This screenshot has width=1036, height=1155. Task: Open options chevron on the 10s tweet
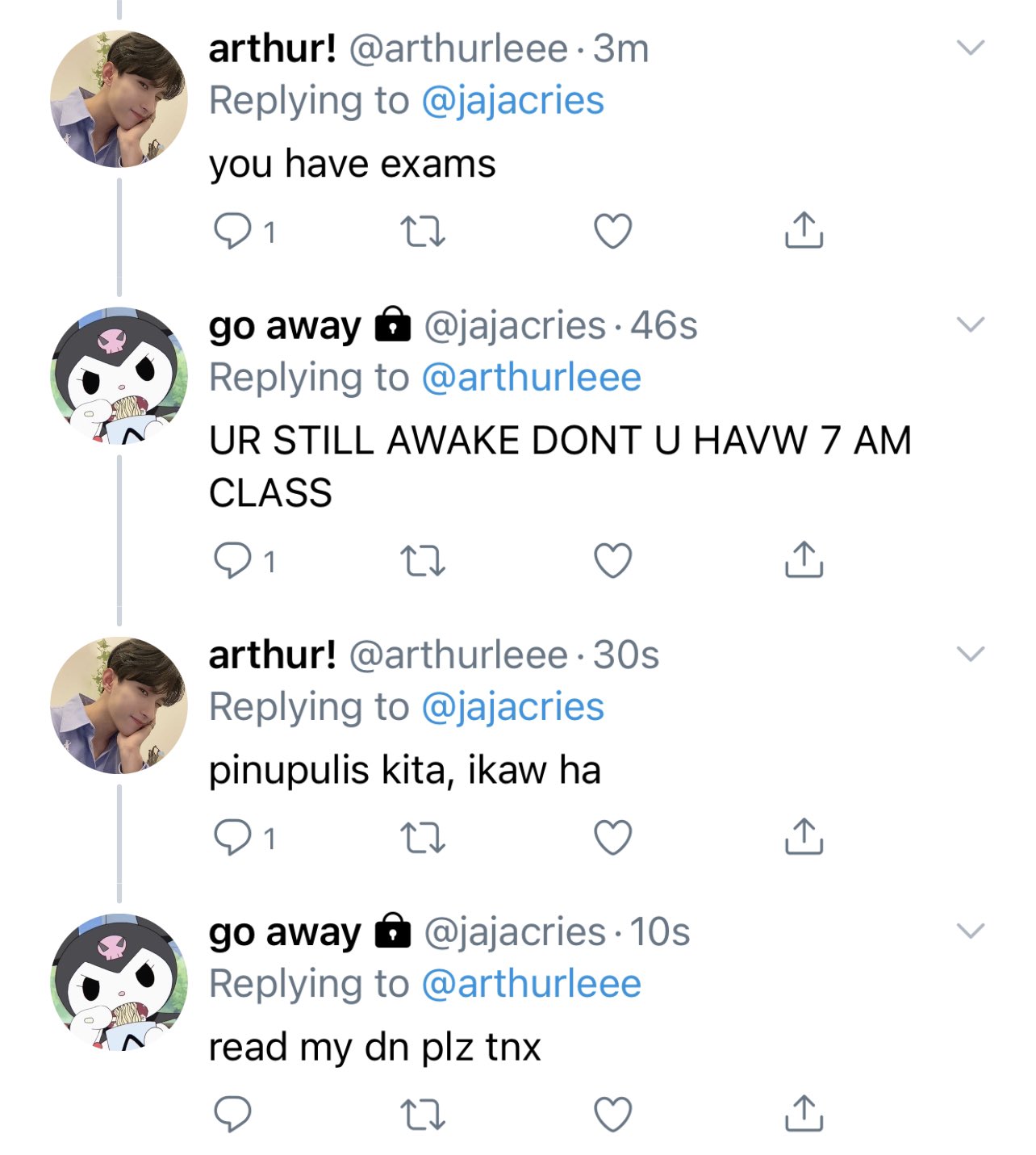point(971,931)
